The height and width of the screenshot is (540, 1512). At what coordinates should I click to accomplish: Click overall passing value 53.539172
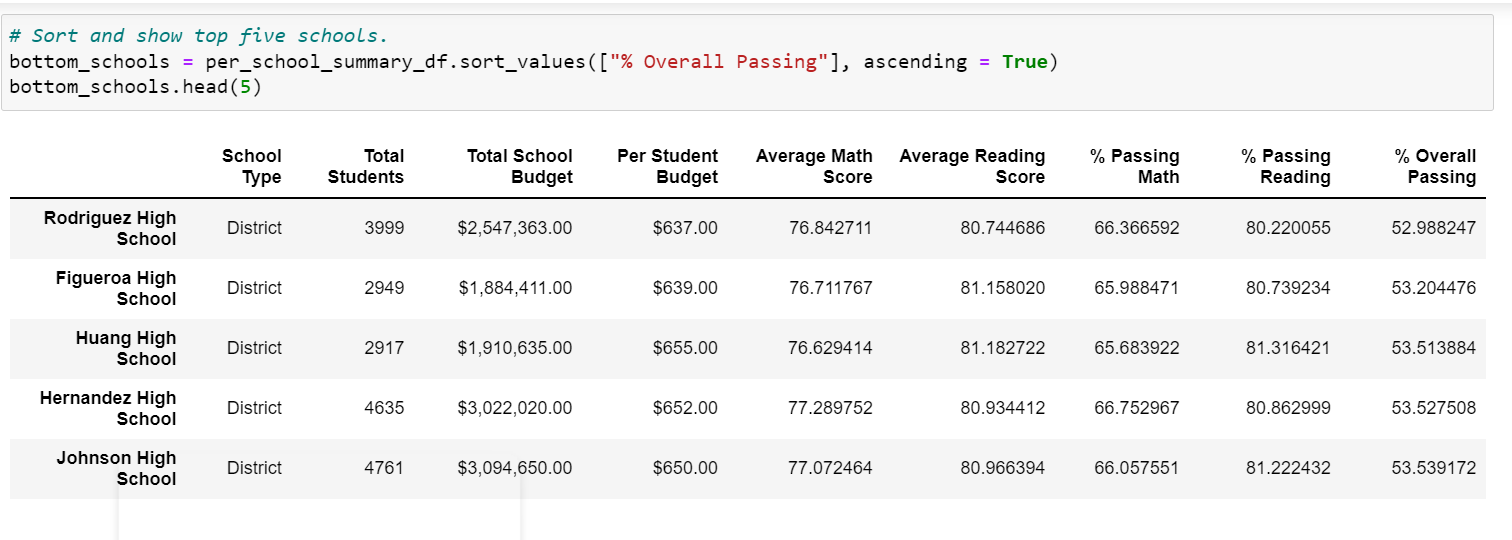(x=1434, y=468)
